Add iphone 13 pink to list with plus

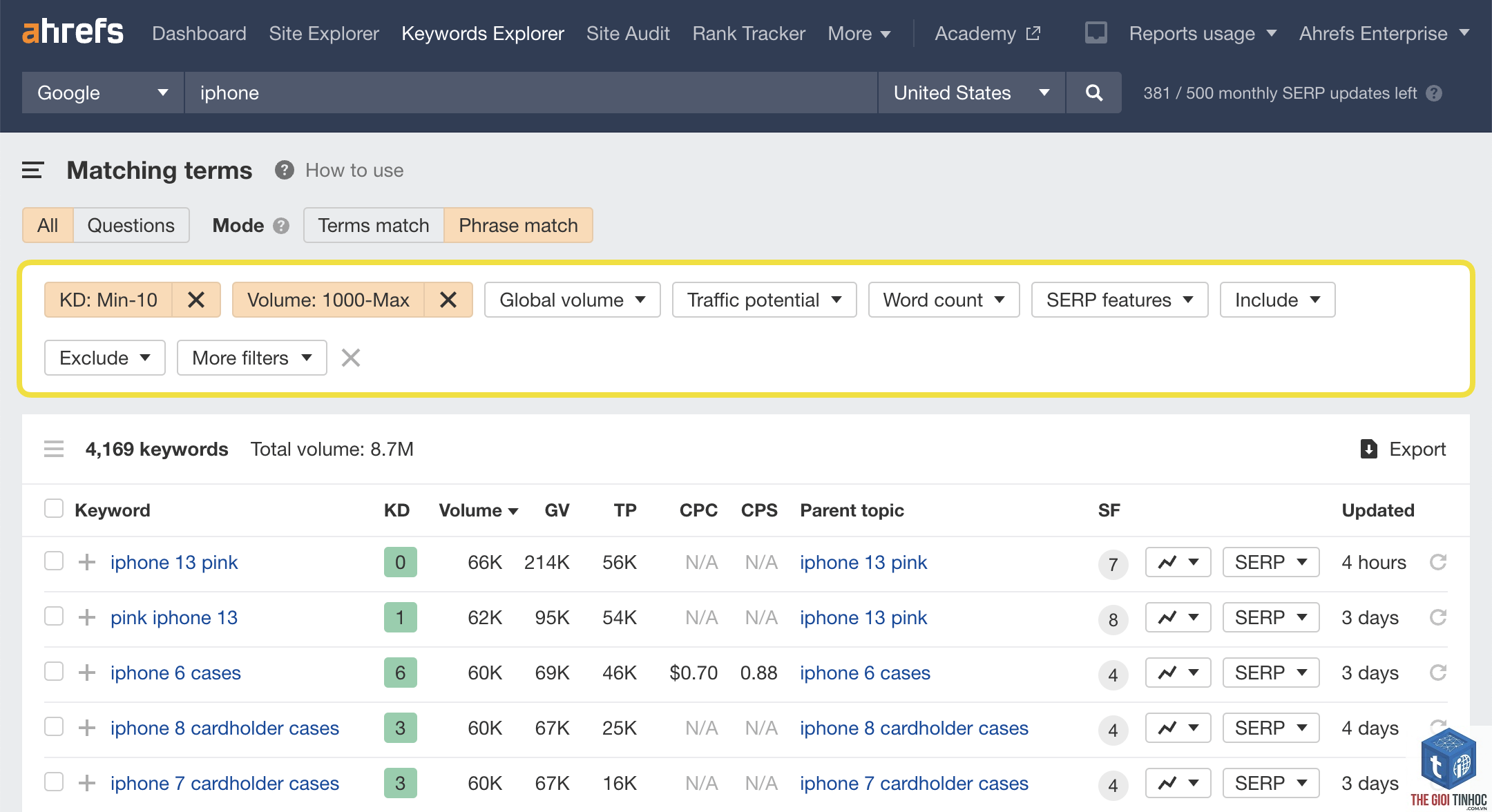[x=87, y=562]
